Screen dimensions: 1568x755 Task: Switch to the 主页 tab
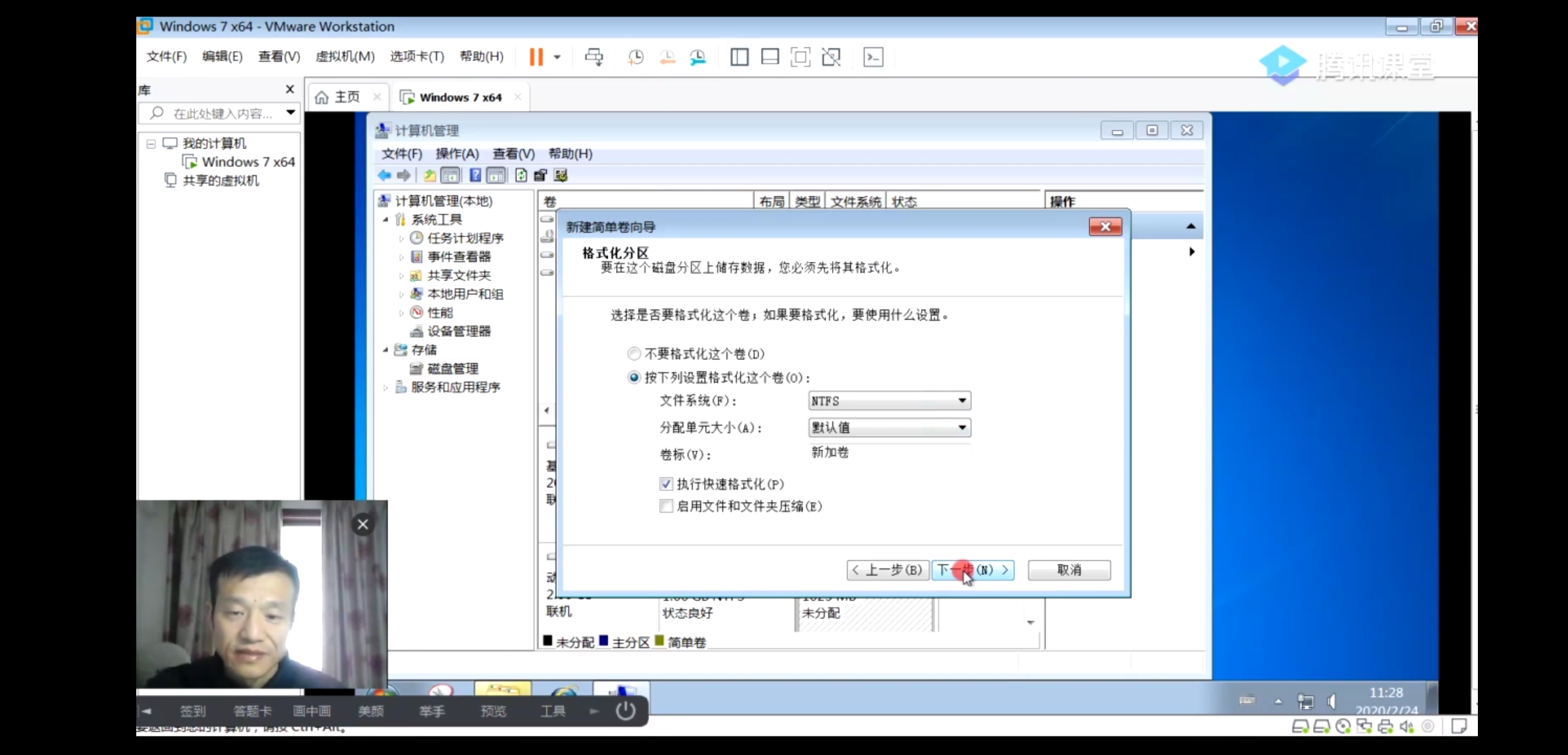[x=346, y=97]
